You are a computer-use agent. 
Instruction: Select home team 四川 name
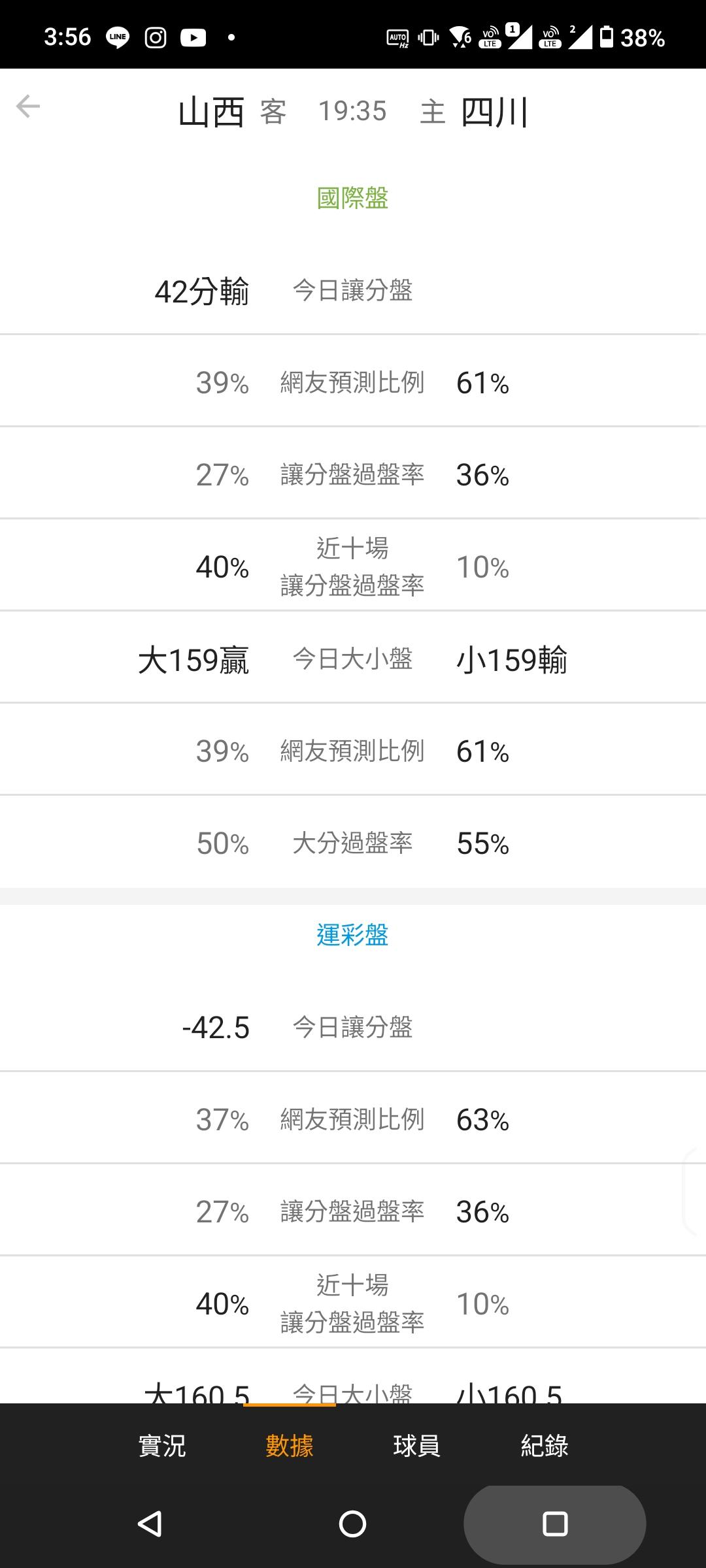[494, 112]
